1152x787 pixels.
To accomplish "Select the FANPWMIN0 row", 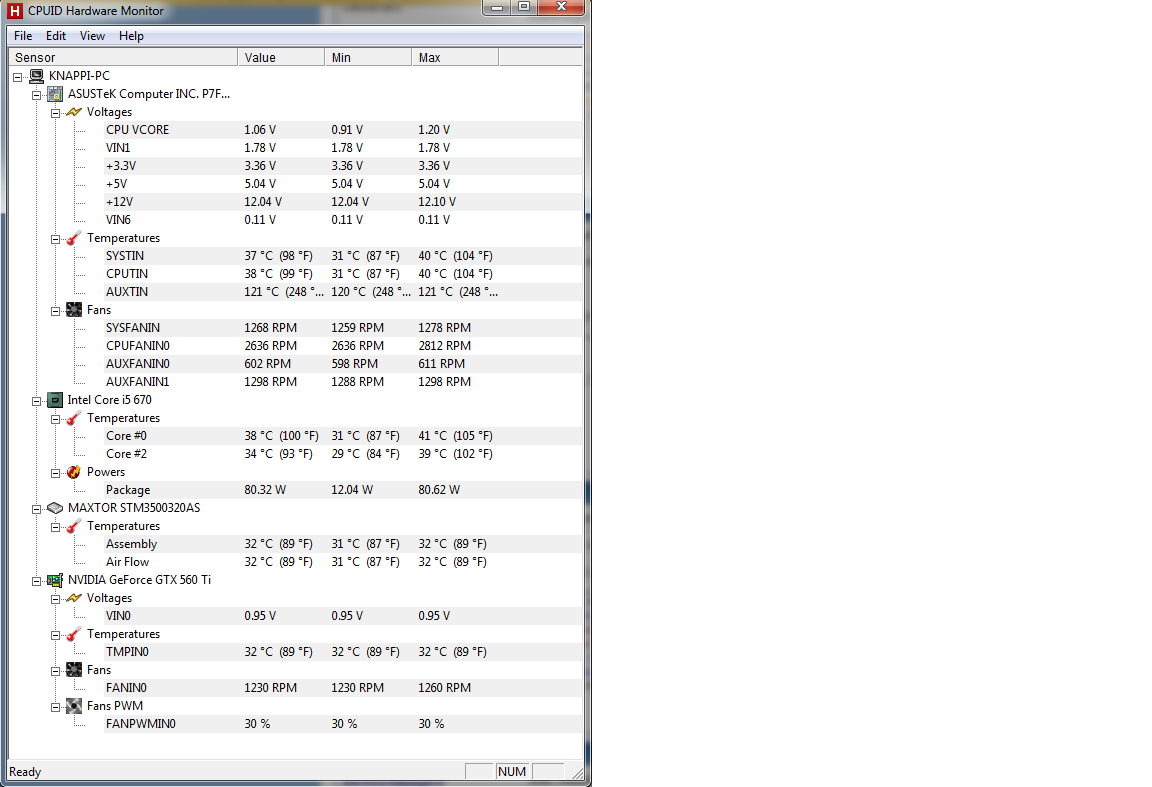I will [343, 724].
